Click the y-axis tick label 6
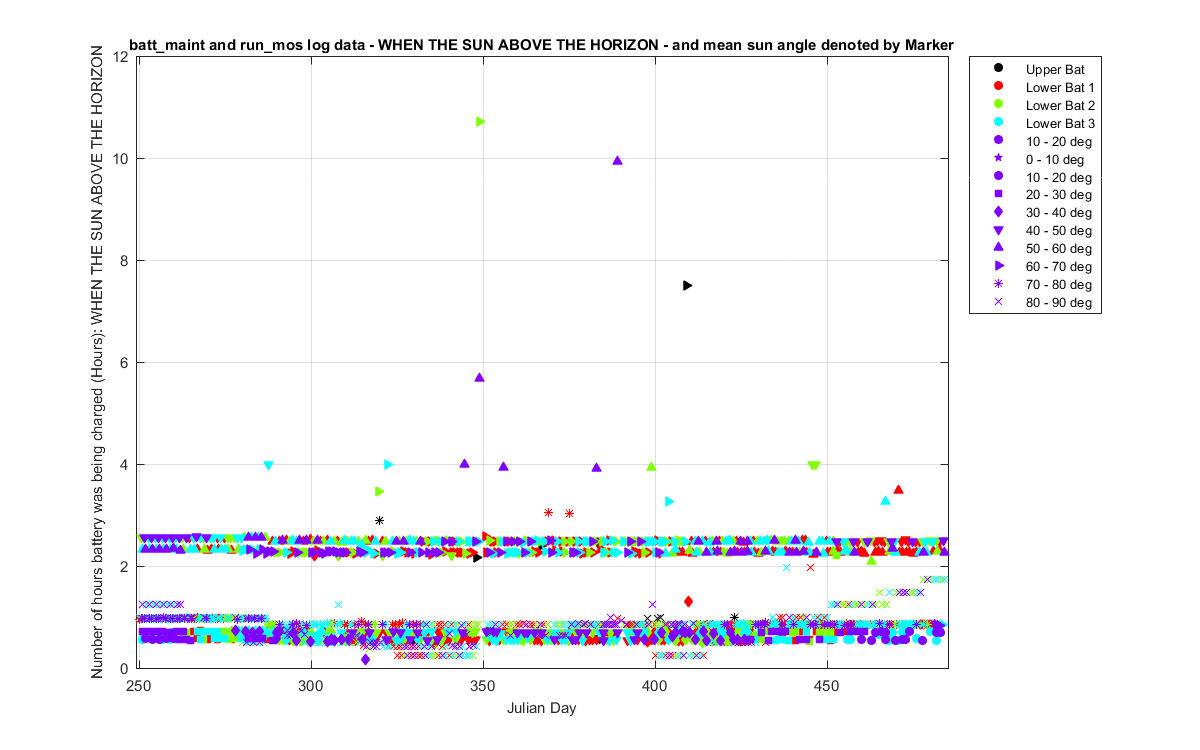This screenshot has height=750, width=1200. tap(125, 363)
